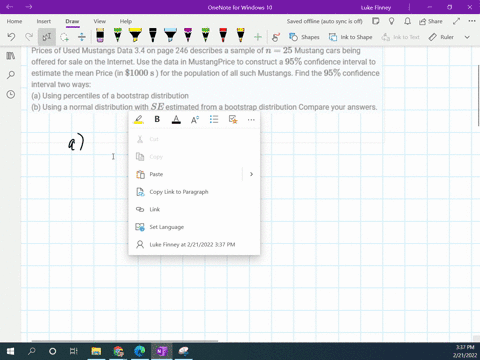Screen dimensions: 480x360
Task: Select Set Language menu entry
Action: [x=194, y=227]
